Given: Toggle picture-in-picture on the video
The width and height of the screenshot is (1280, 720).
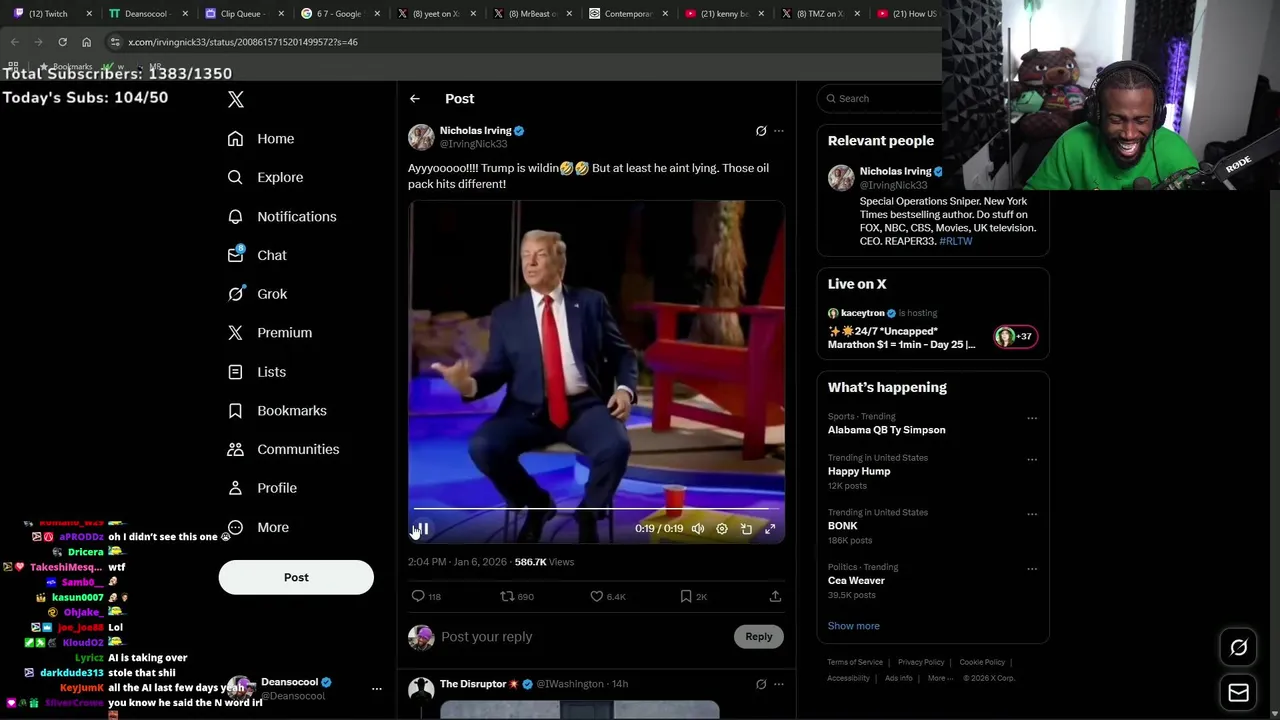Looking at the screenshot, I should click(x=746, y=529).
